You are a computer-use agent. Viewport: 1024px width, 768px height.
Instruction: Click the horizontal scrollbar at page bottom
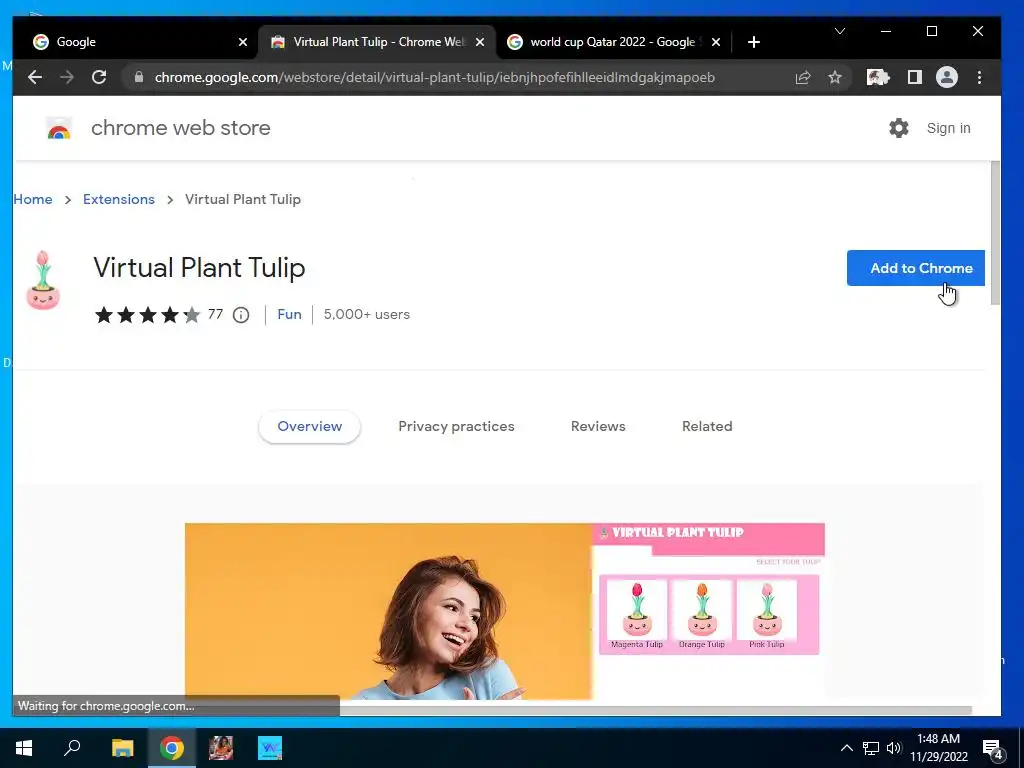point(656,710)
